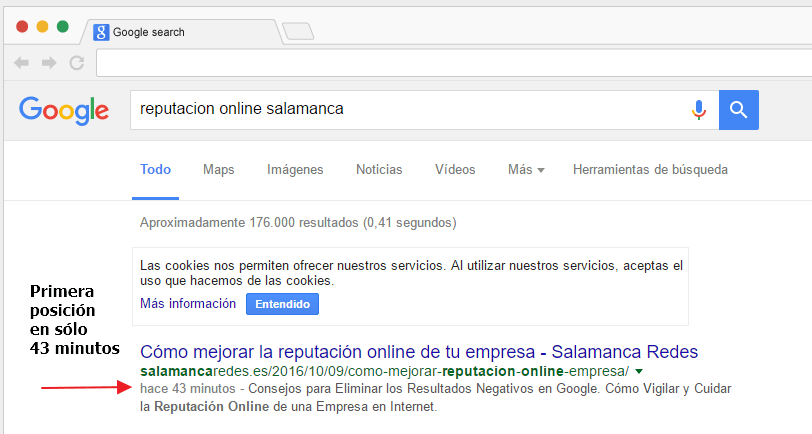Viewport: 812px width, 434px height.
Task: Open the Cómo mejorar la reputación online result
Action: [x=419, y=352]
